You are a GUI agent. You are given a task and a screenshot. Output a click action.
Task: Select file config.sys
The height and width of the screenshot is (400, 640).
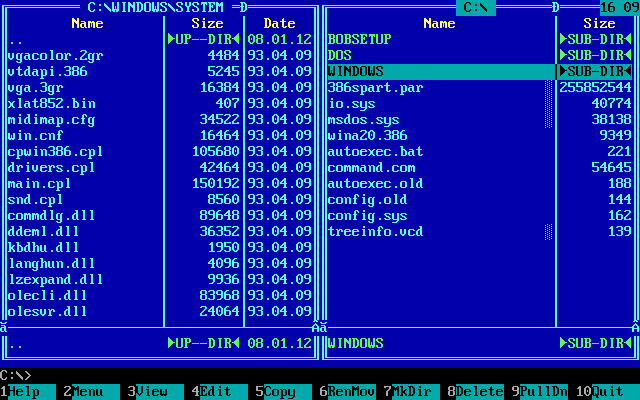(480, 216)
